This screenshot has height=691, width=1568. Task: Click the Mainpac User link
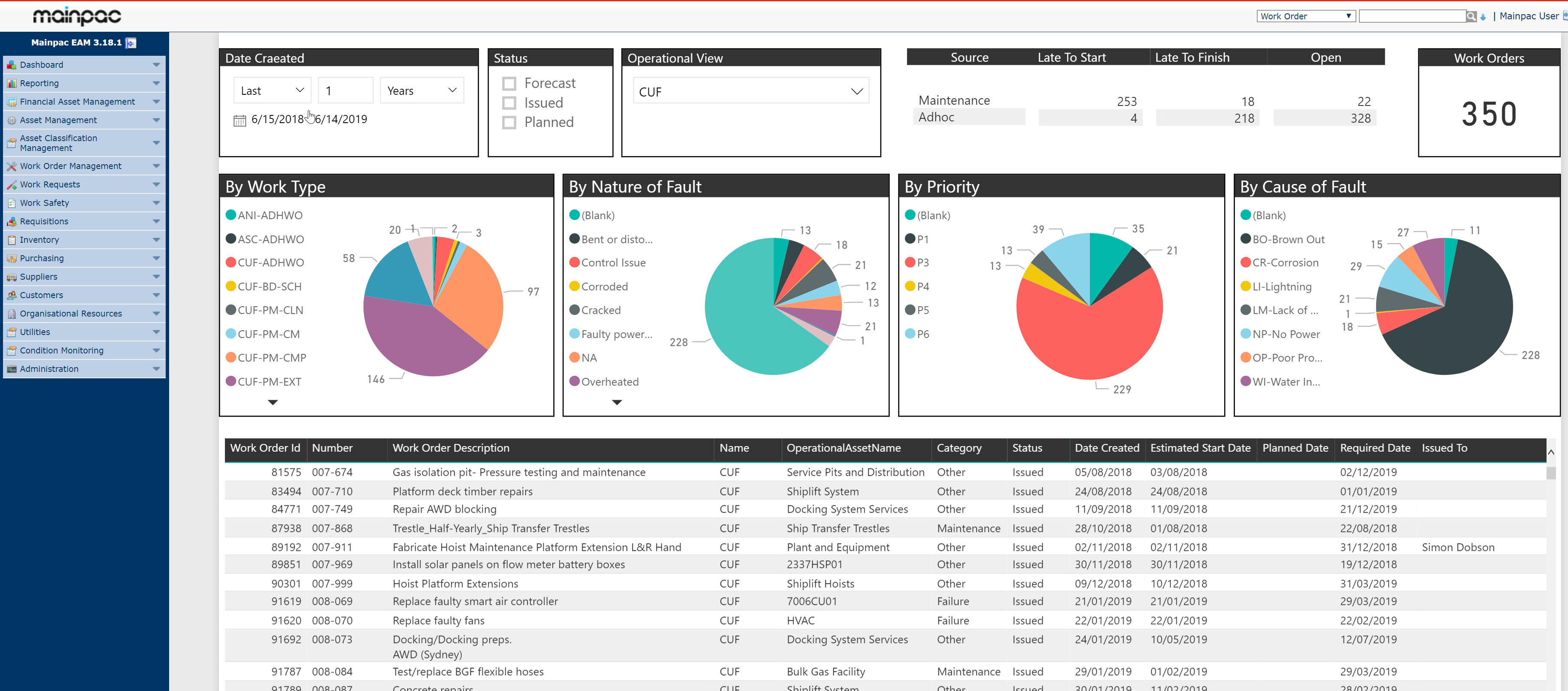click(x=1529, y=16)
